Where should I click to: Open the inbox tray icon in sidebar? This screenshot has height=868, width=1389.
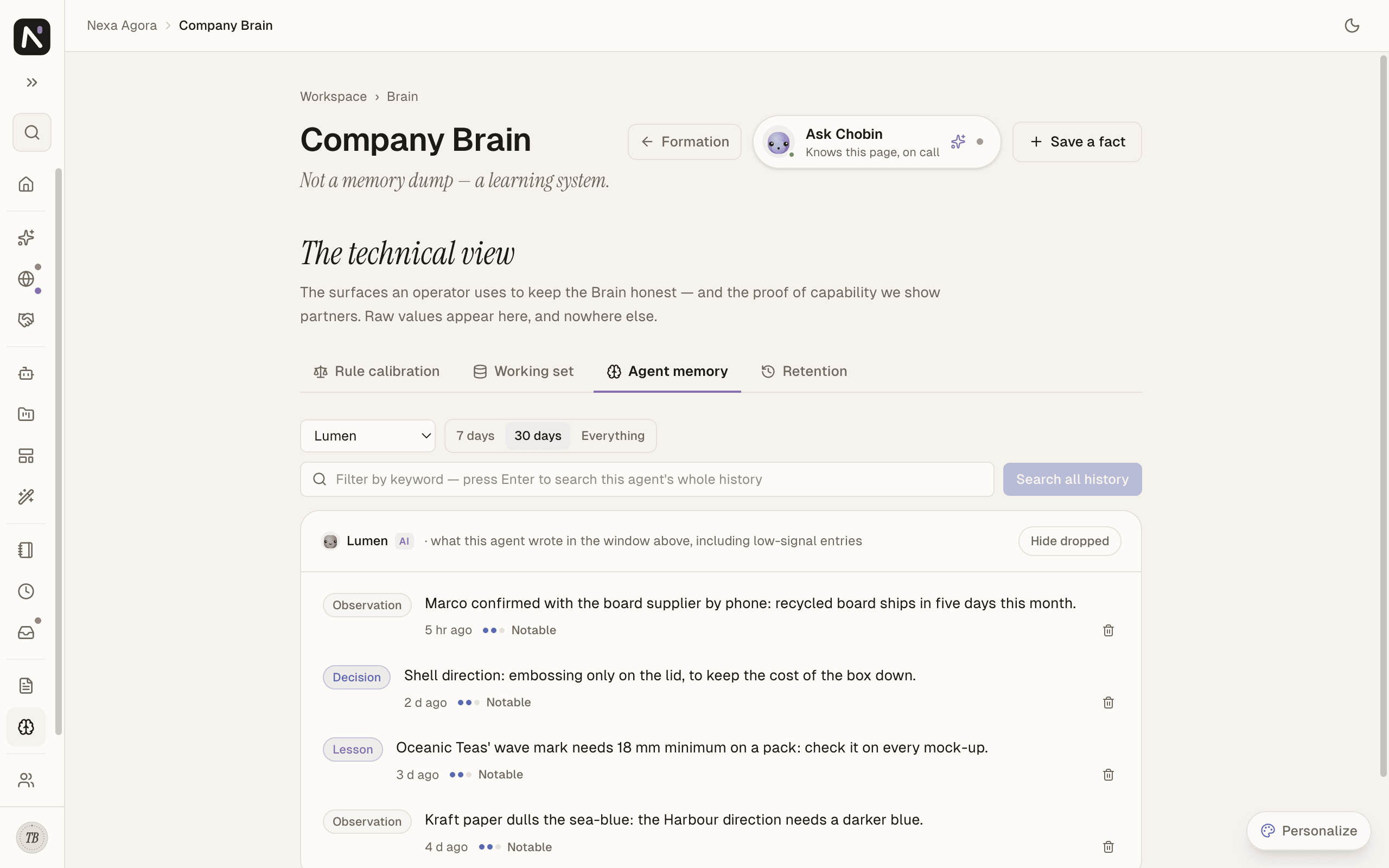pos(27,633)
